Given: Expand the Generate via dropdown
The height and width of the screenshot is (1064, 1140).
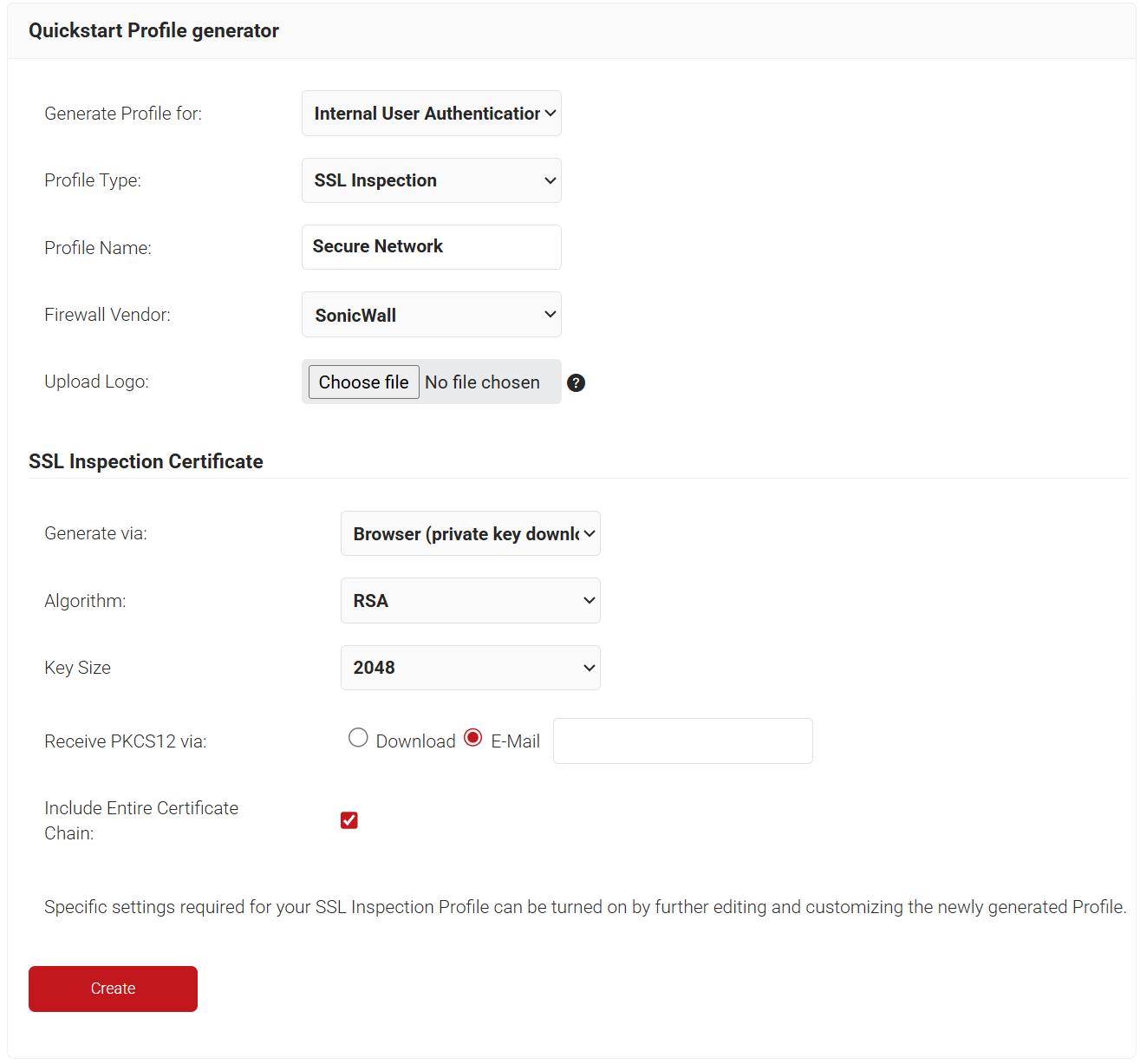Looking at the screenshot, I should pos(470,534).
